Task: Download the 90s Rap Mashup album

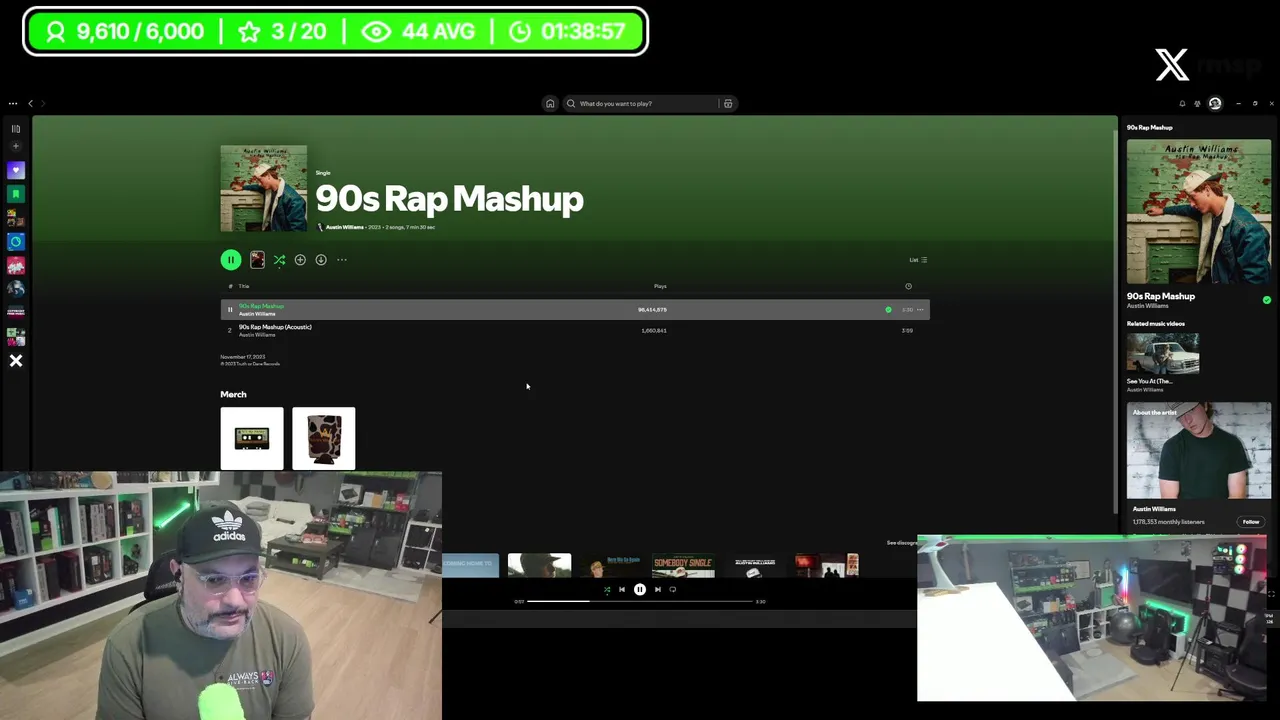Action: click(x=321, y=260)
